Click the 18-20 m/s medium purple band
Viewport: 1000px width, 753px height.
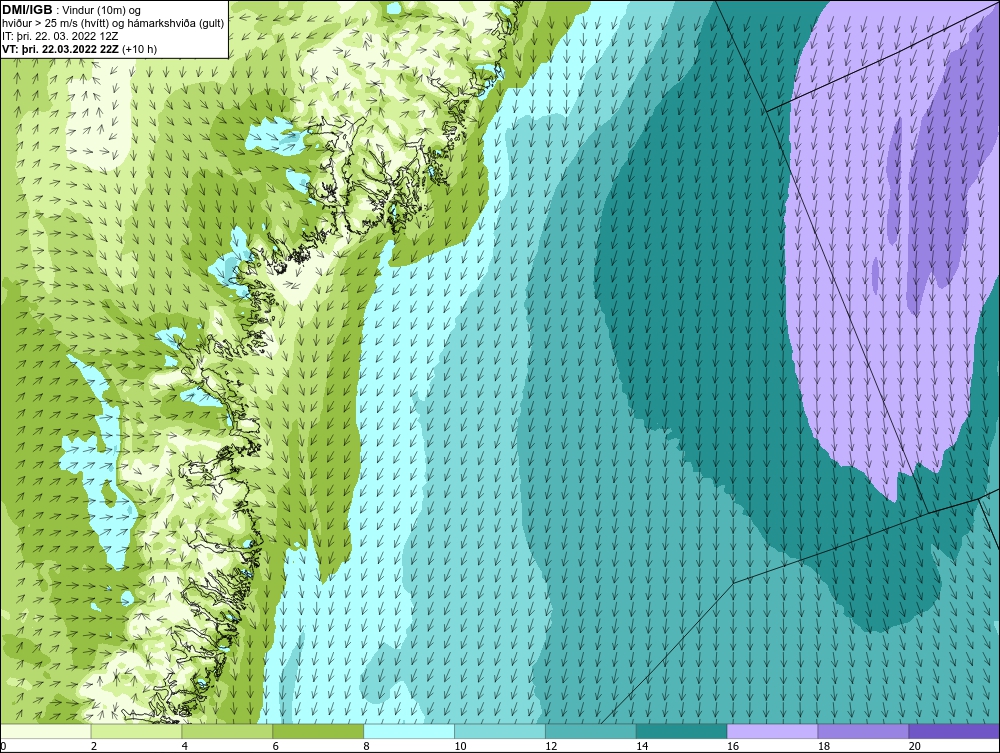point(863,731)
